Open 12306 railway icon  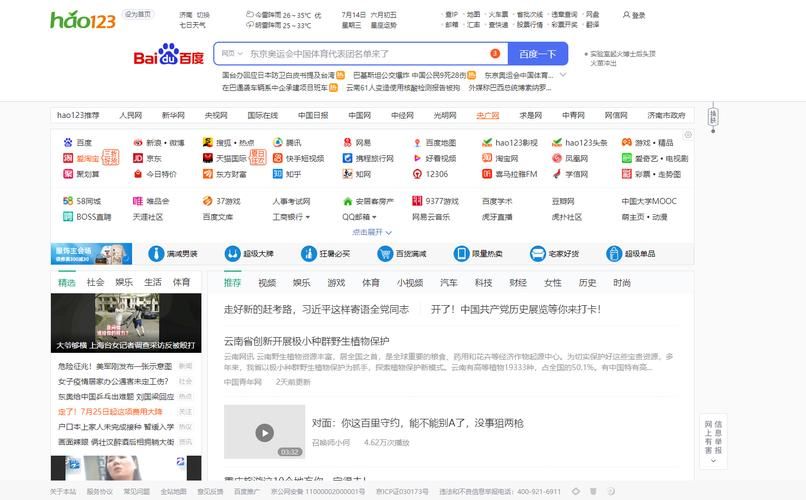(417, 174)
